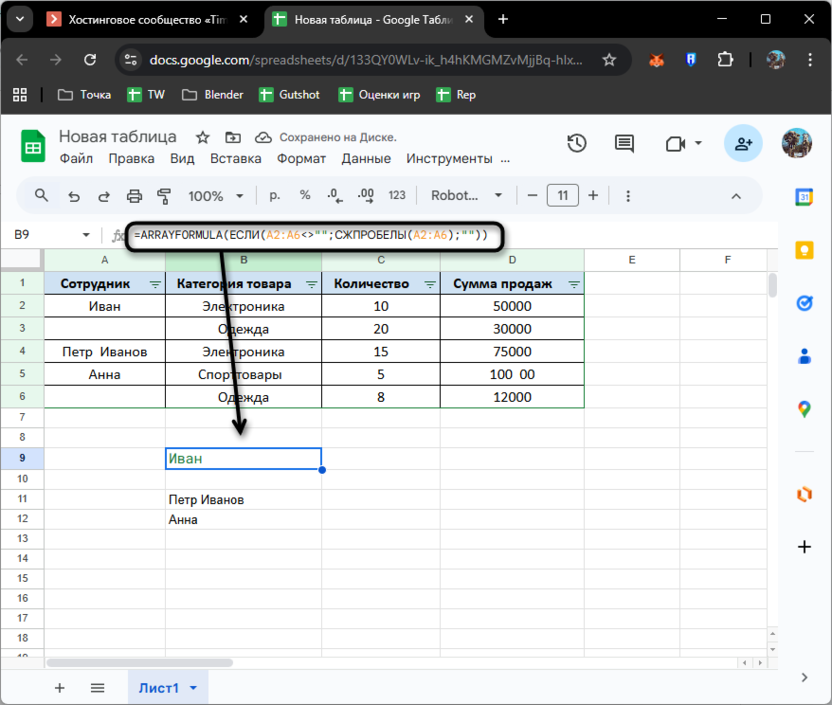The height and width of the screenshot is (705, 832).
Task: Open the version history clock icon
Action: point(576,144)
